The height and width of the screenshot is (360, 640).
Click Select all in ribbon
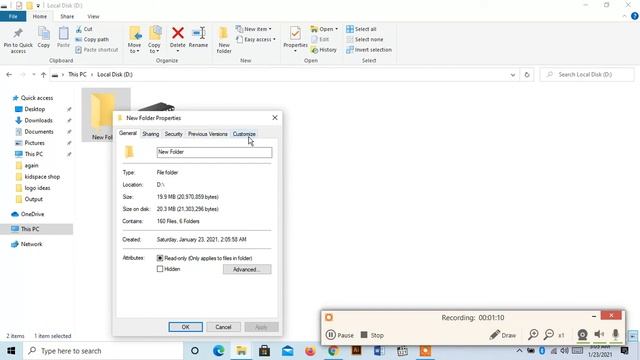[x=361, y=29]
